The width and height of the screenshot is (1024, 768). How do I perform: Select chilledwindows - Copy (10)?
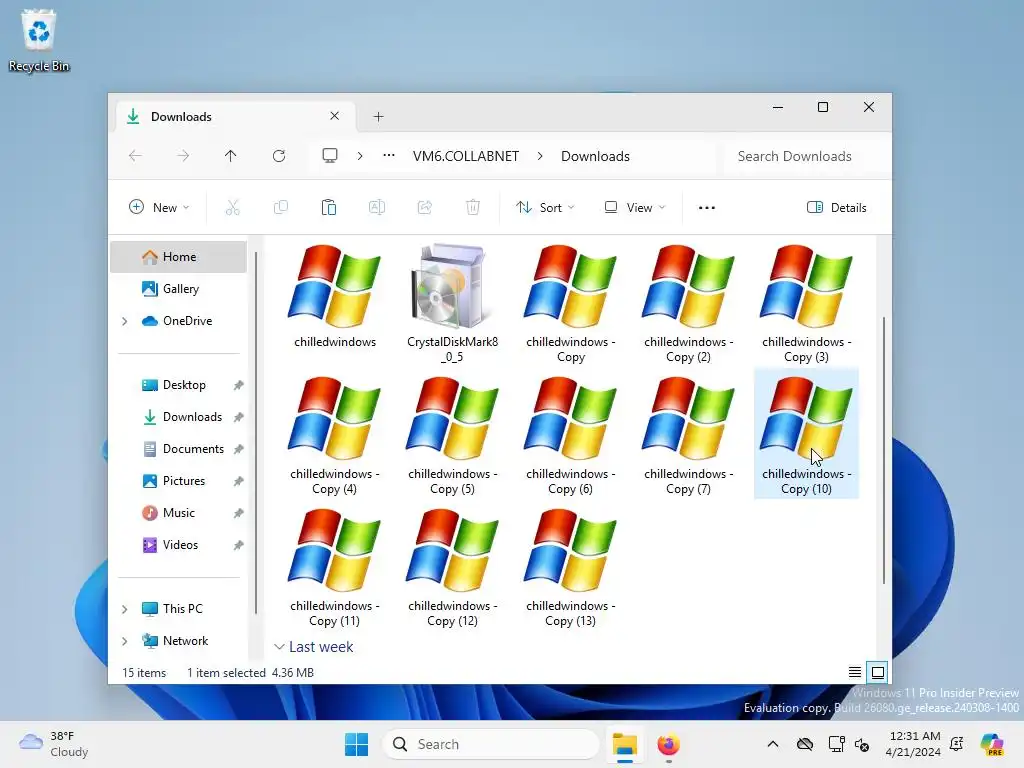pos(806,434)
